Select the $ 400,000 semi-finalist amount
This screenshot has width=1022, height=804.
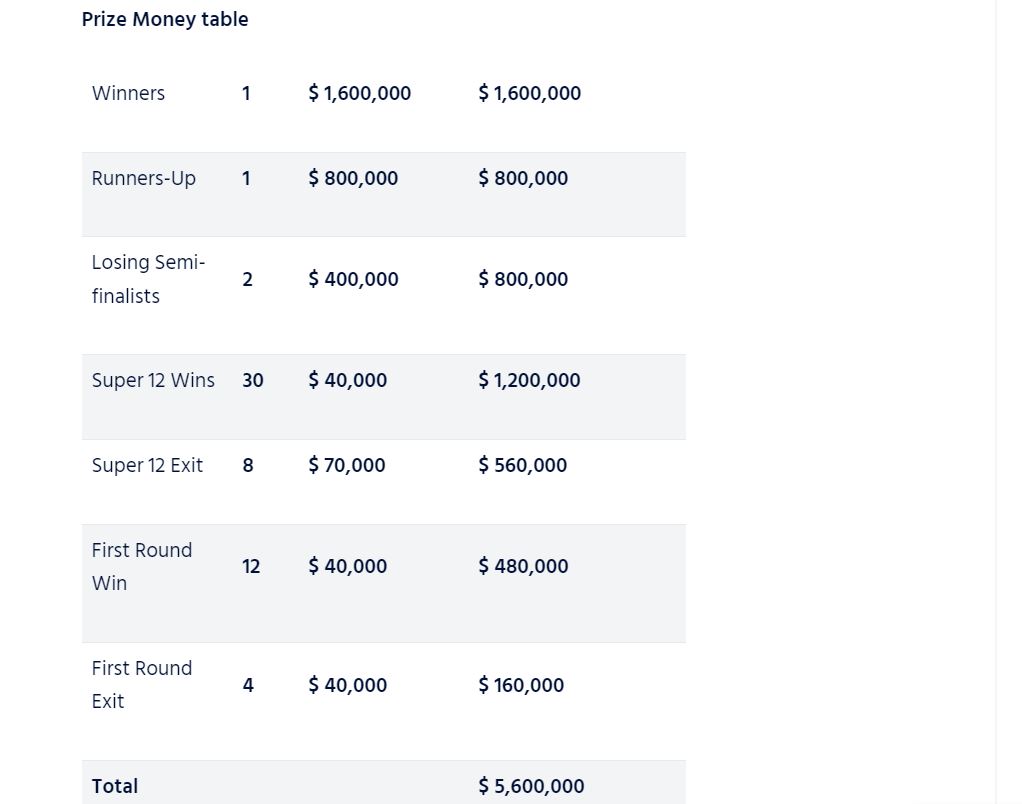click(x=353, y=279)
